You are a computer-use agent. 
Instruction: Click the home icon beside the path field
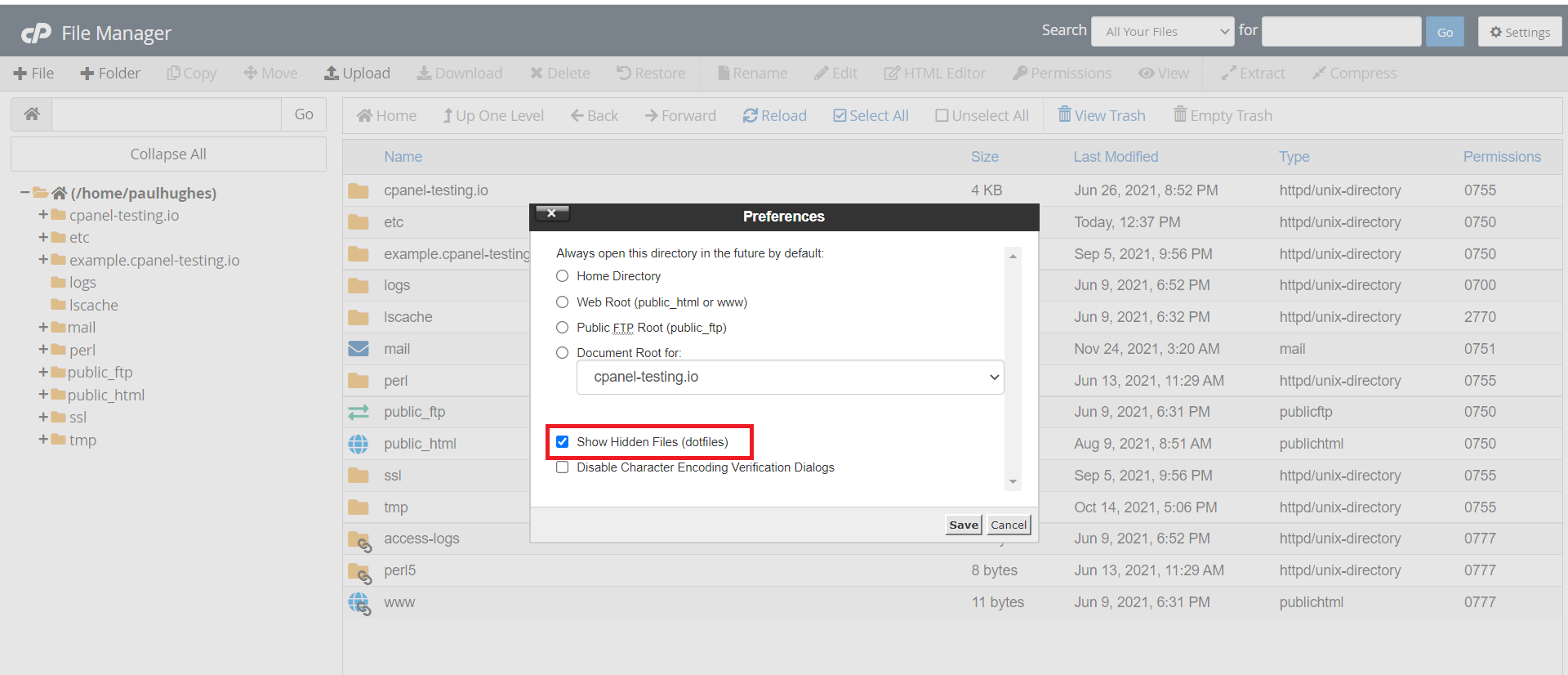click(x=32, y=114)
